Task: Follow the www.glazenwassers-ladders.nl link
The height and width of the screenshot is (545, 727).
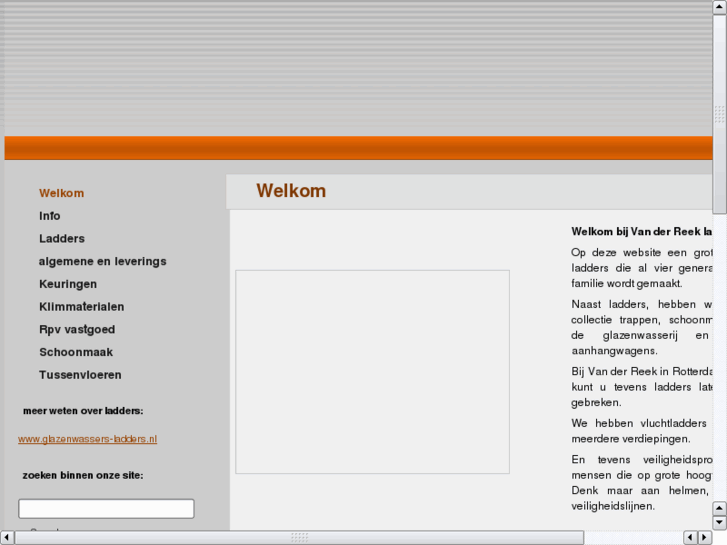Action: tap(88, 439)
